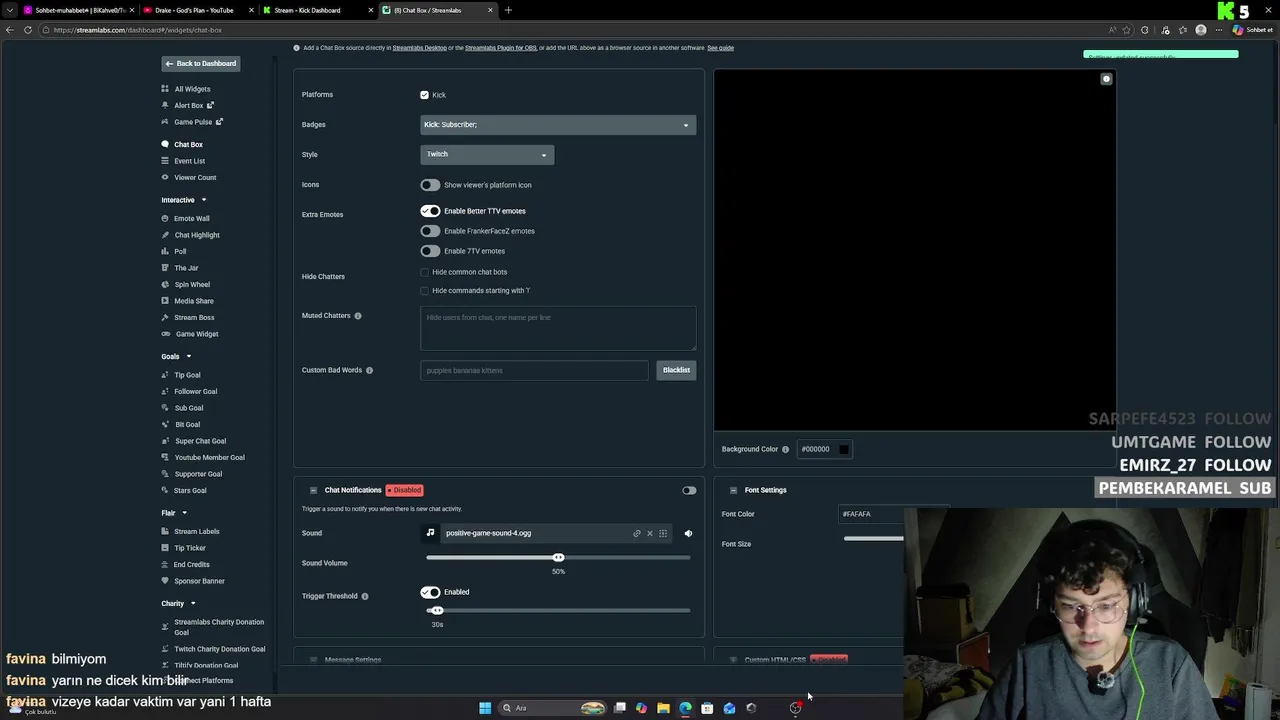This screenshot has width=1280, height=720.
Task: Open The Jar icon
Action: (x=165, y=268)
